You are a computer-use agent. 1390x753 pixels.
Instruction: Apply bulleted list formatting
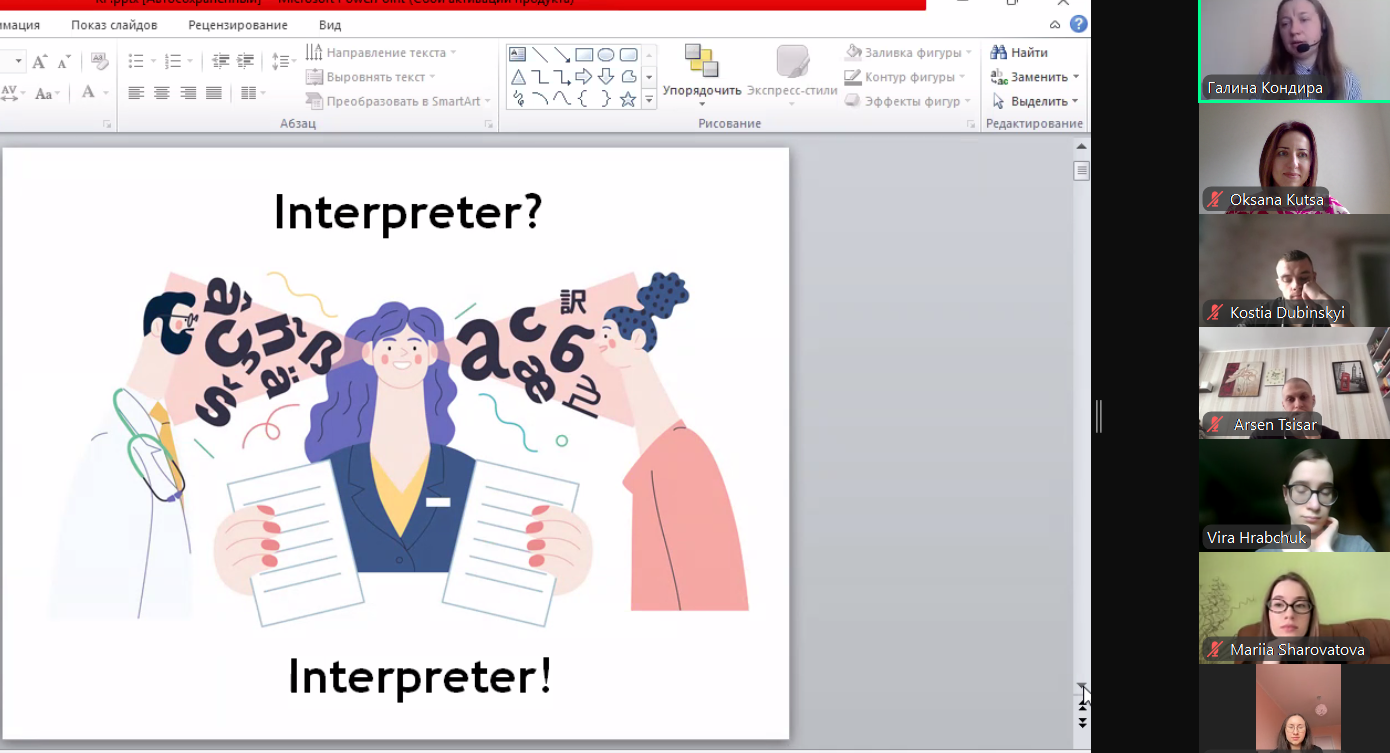136,61
